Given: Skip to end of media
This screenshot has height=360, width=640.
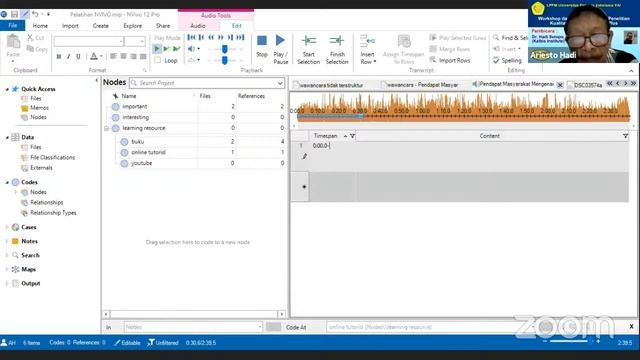Looking at the screenshot, I should pyautogui.click(x=241, y=38).
